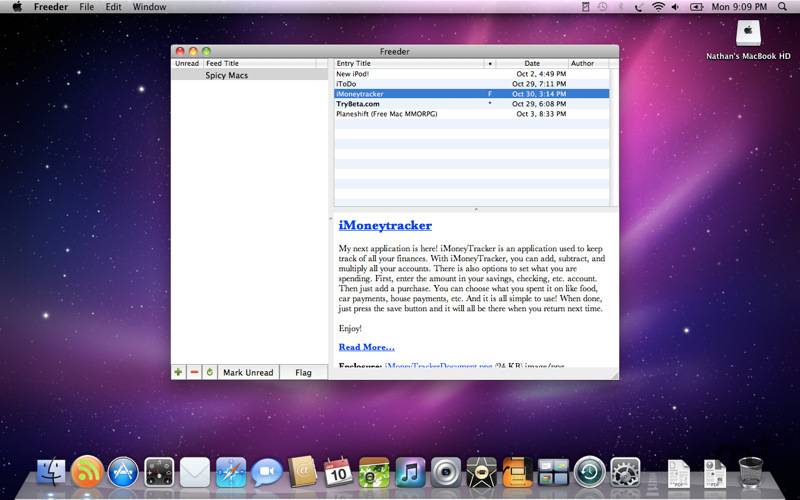Refresh feeds using the green reload icon
This screenshot has height=500, width=800.
210,372
